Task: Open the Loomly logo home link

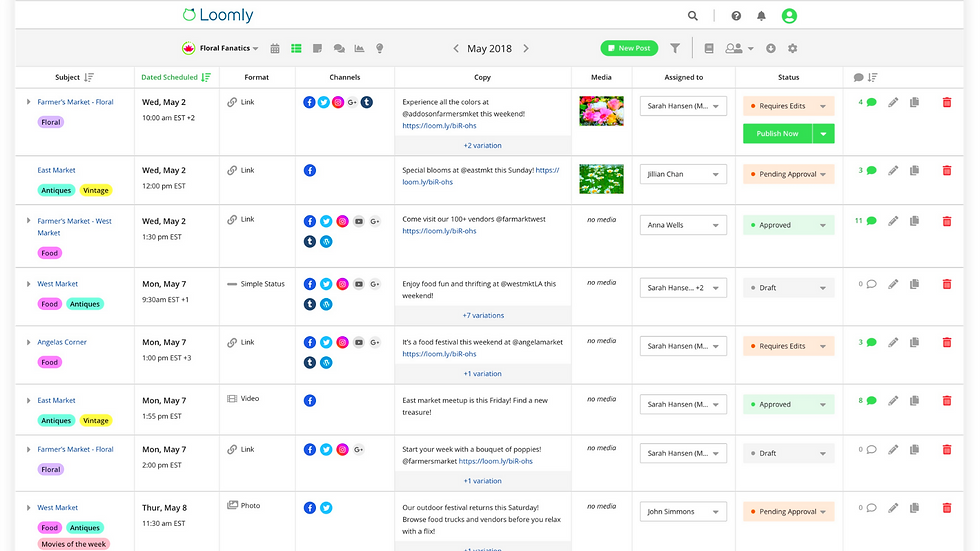Action: coord(218,15)
